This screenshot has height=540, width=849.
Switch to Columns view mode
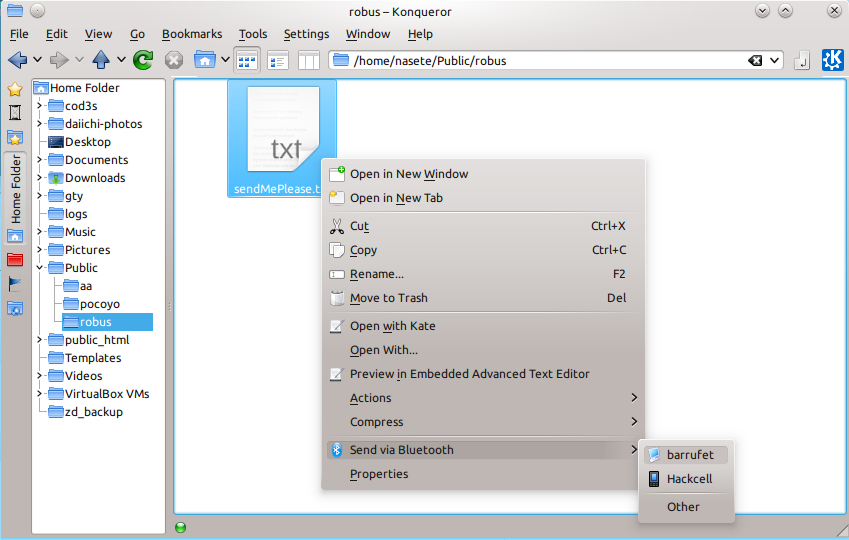tap(309, 60)
